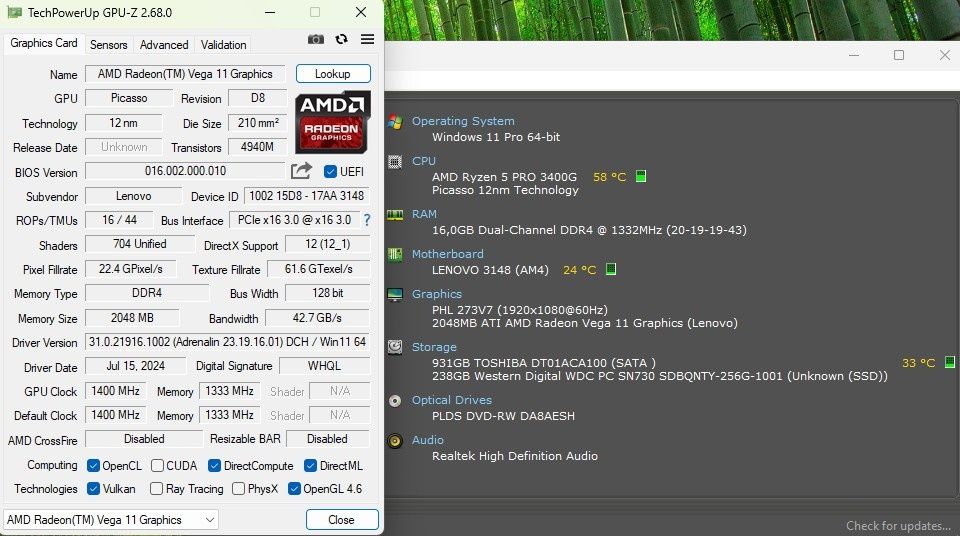Click the PLDS DVD-RW DA8AESH text
Image resolution: width=960 pixels, height=536 pixels.
(x=503, y=416)
